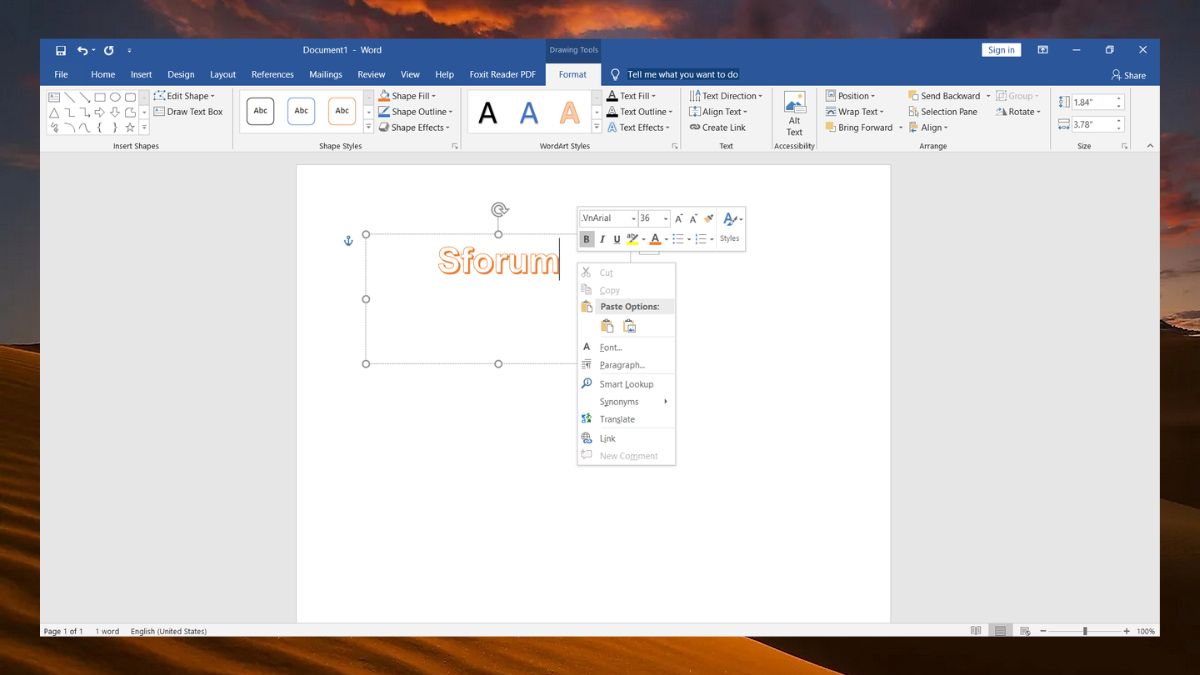Apply blue outline Abc shape style
1200x675 pixels.
pos(301,111)
